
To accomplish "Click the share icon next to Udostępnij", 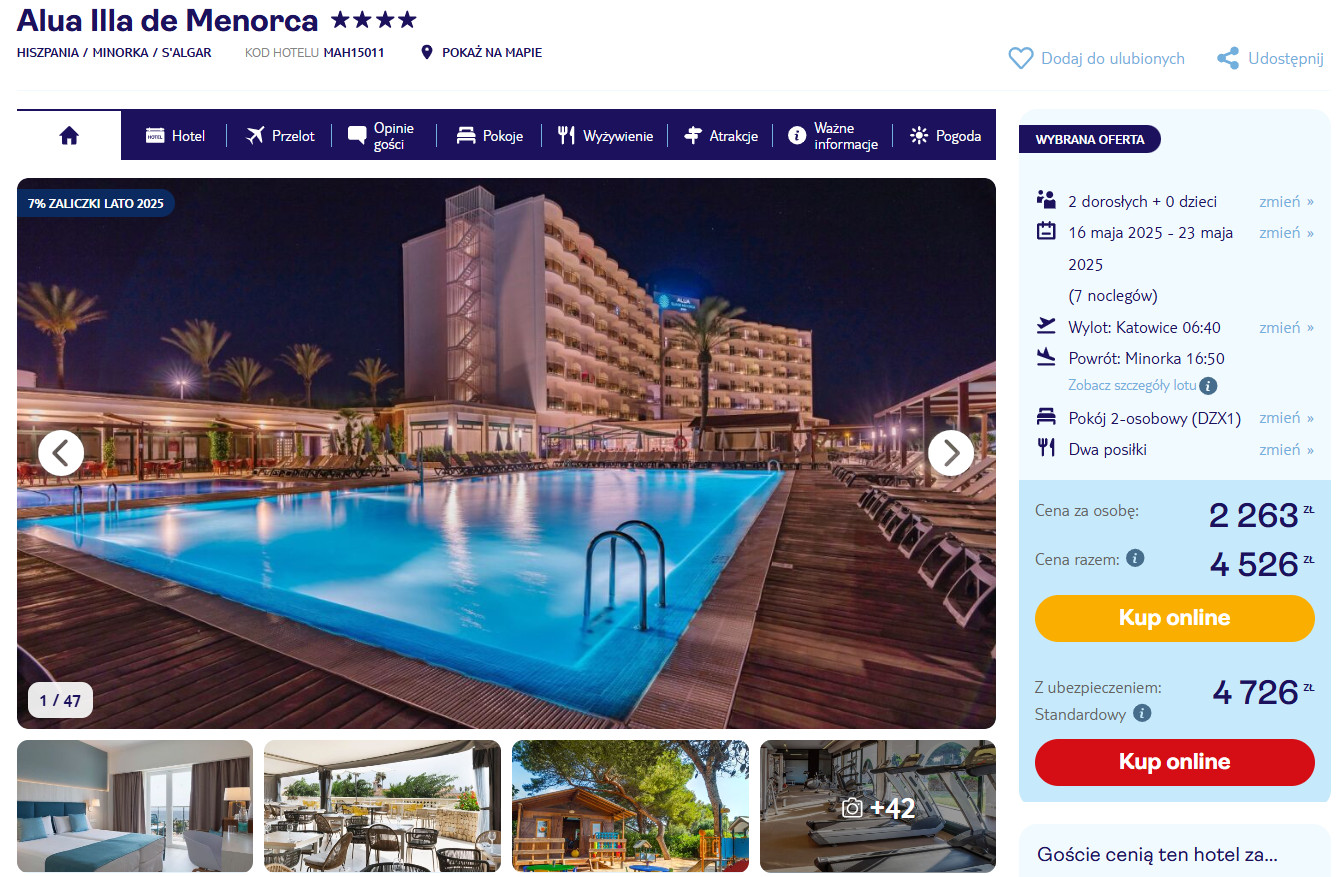I will pos(1228,59).
